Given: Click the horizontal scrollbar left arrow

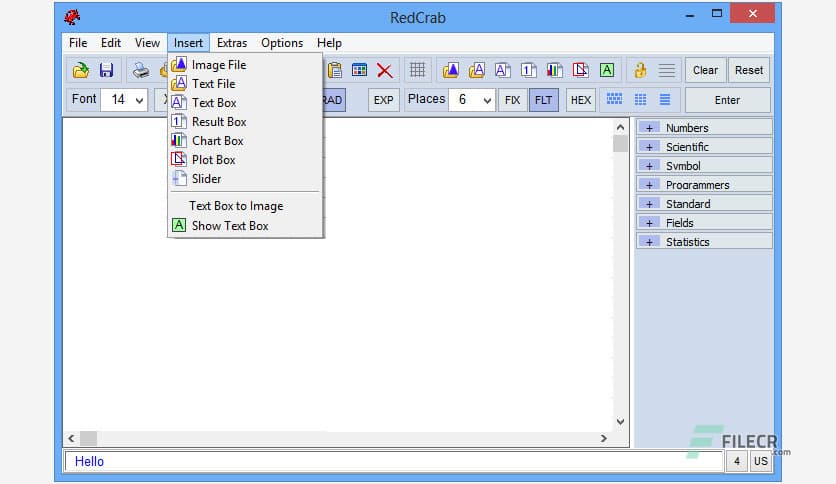Looking at the screenshot, I should point(71,438).
